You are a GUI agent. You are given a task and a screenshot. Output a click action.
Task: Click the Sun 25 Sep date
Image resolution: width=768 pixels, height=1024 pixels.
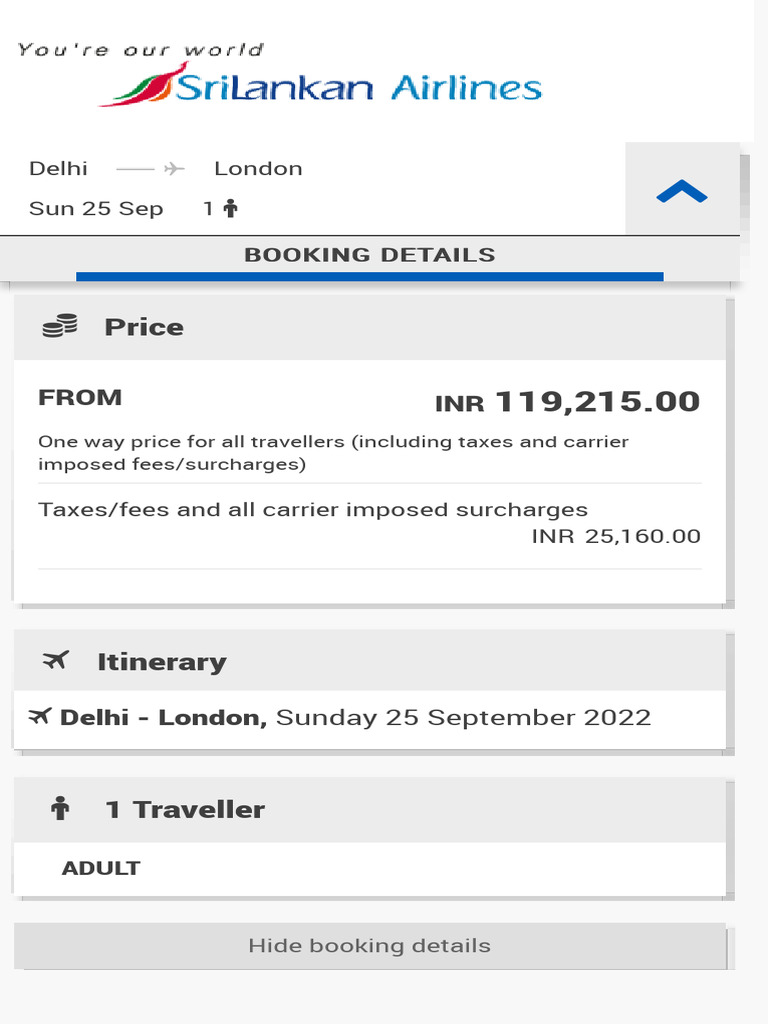point(96,209)
